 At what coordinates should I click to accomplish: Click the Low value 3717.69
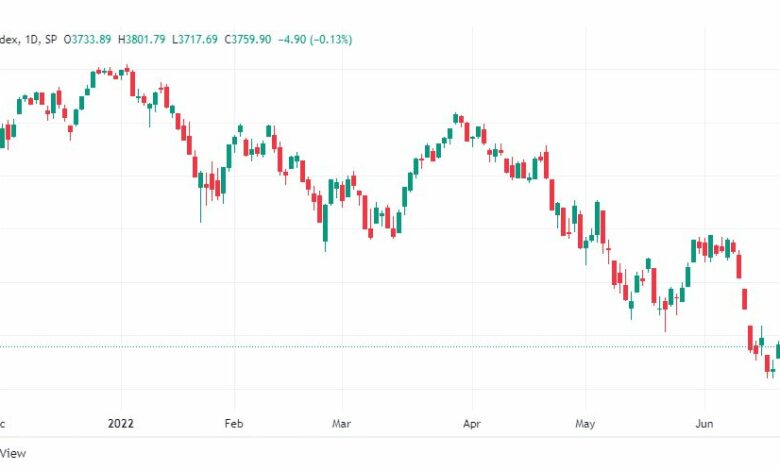196,40
